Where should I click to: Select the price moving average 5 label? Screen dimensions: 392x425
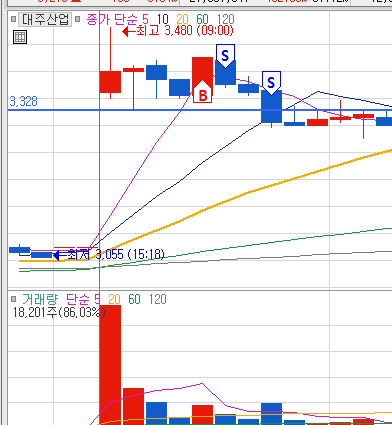pos(145,19)
